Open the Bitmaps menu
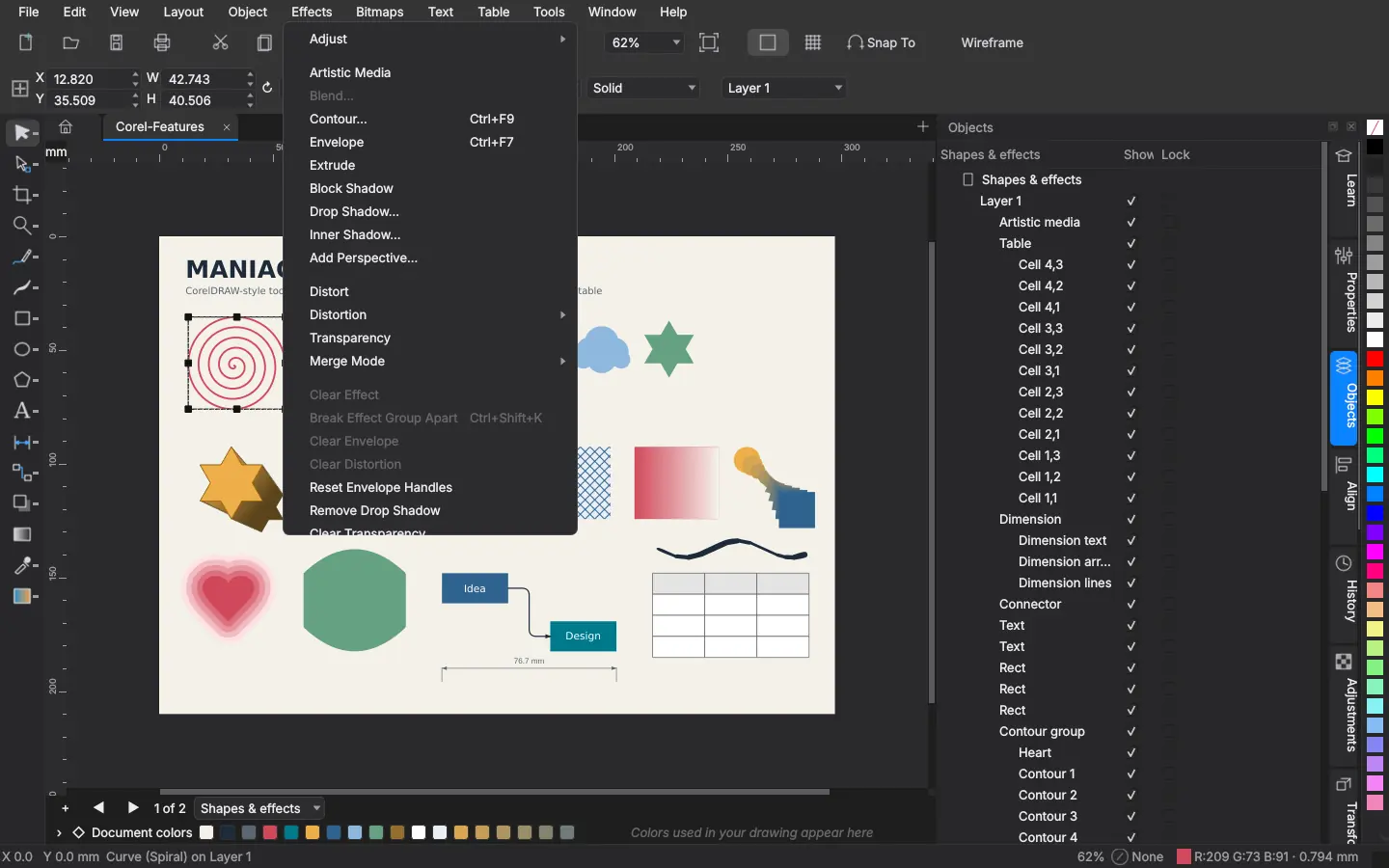 click(379, 12)
